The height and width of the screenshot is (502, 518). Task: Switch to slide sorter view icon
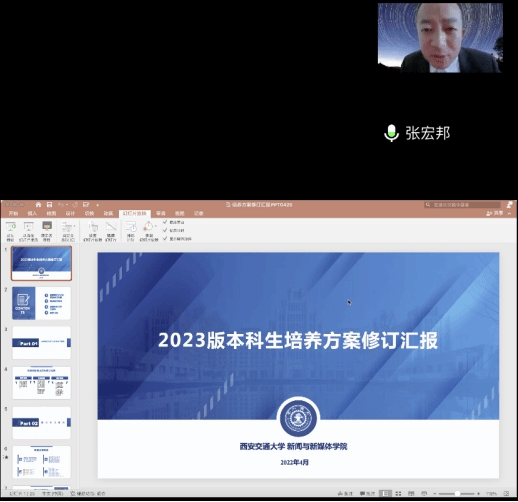pyautogui.click(x=398, y=493)
